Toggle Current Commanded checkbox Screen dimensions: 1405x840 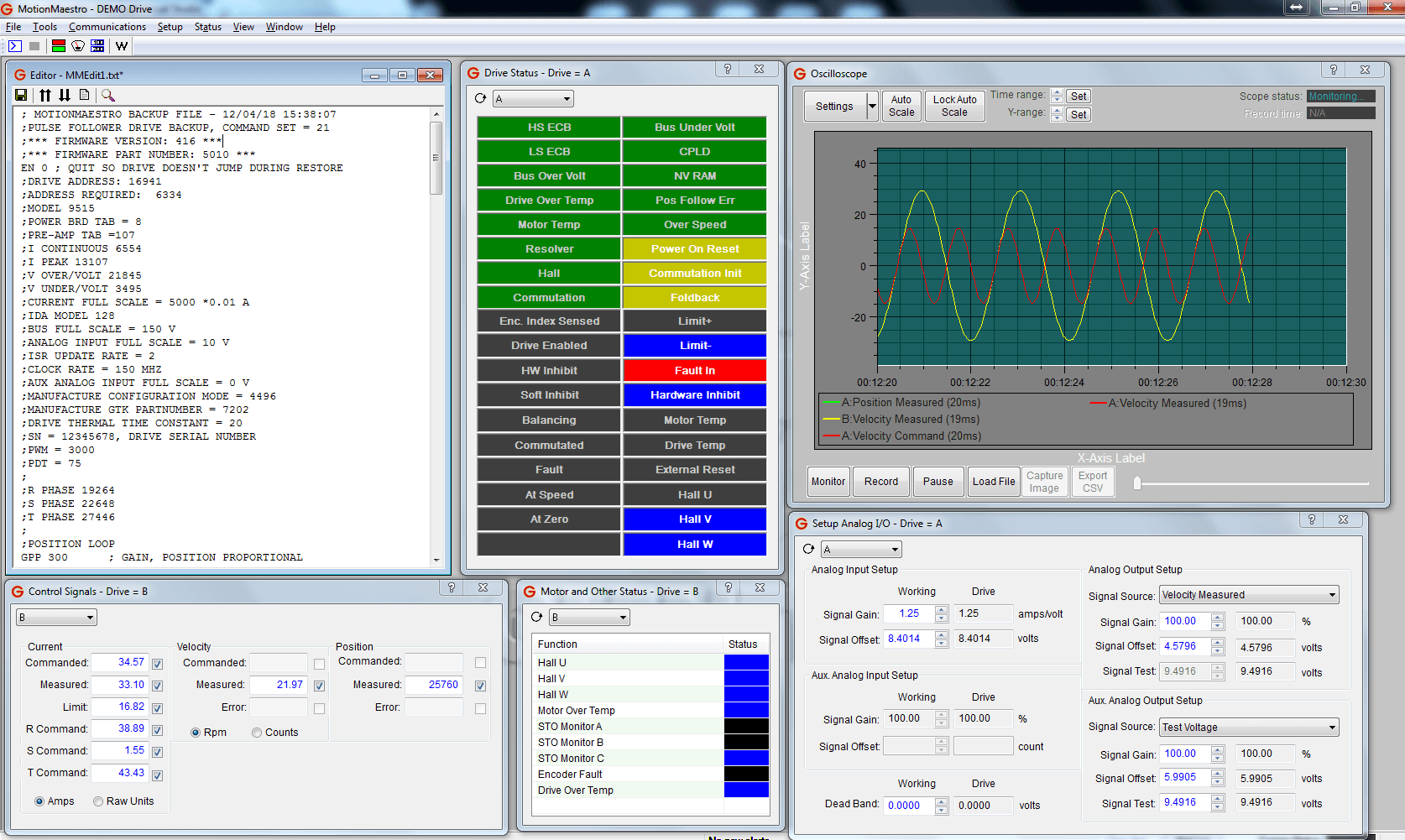point(157,664)
